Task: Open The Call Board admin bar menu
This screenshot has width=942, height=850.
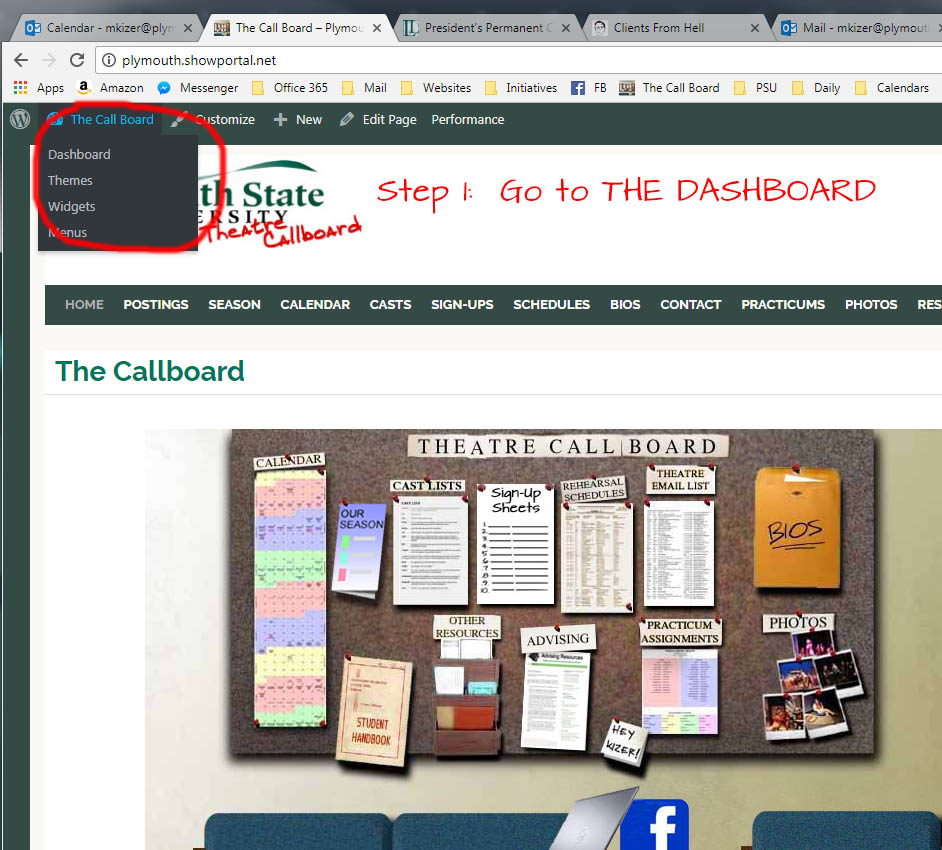Action: (x=101, y=120)
